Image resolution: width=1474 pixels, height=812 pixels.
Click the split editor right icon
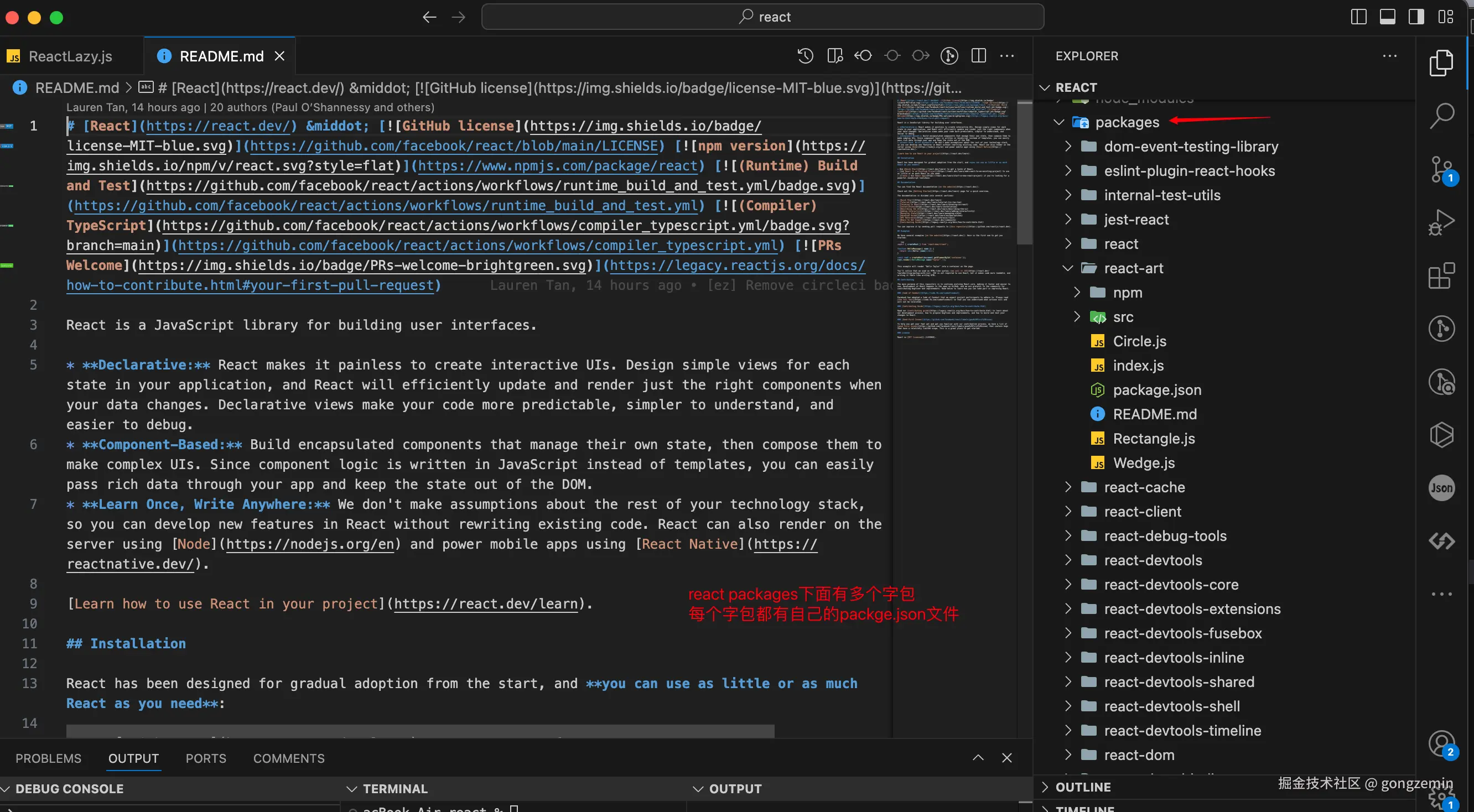tap(978, 56)
